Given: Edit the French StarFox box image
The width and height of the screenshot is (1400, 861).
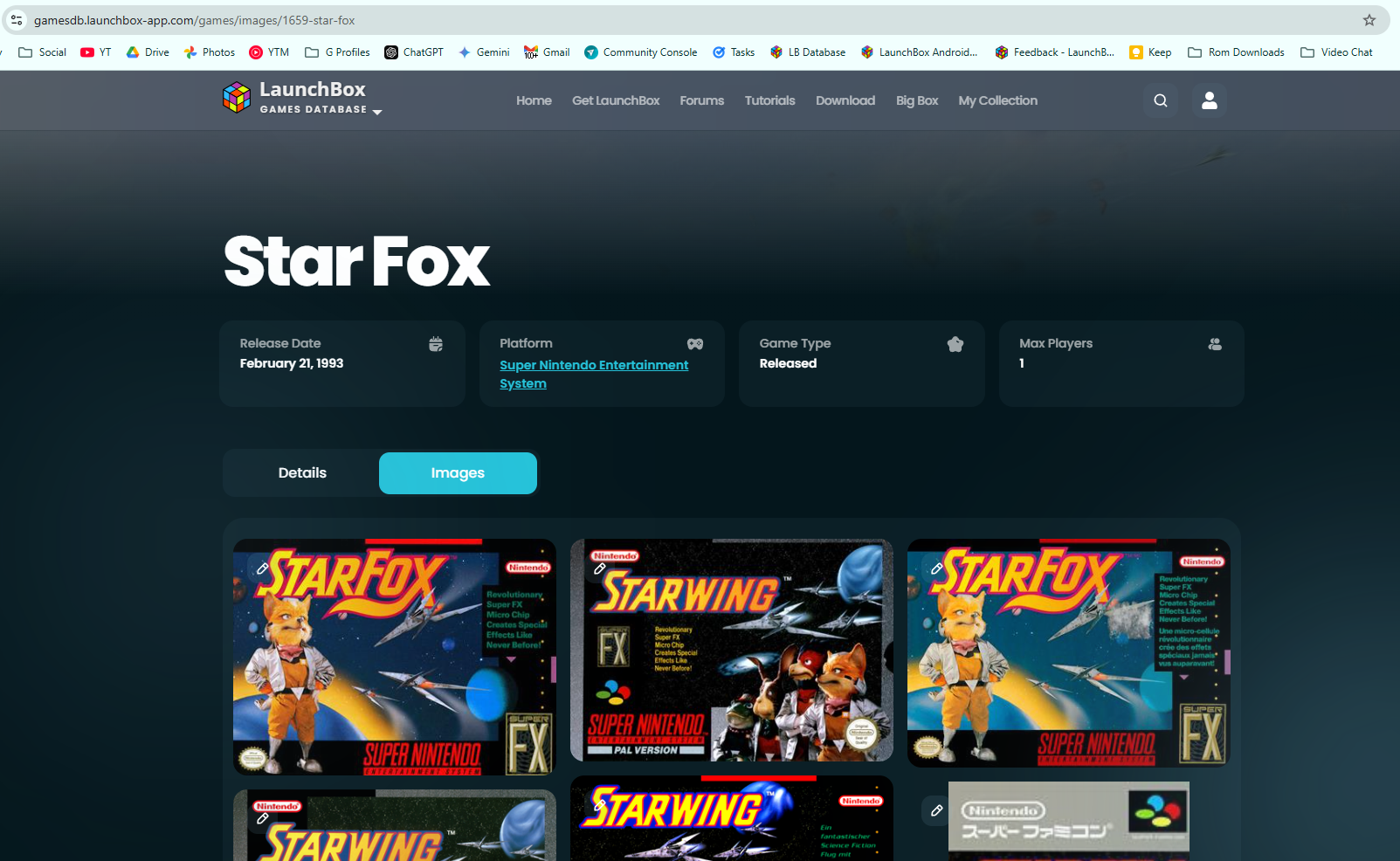Looking at the screenshot, I should (x=936, y=568).
